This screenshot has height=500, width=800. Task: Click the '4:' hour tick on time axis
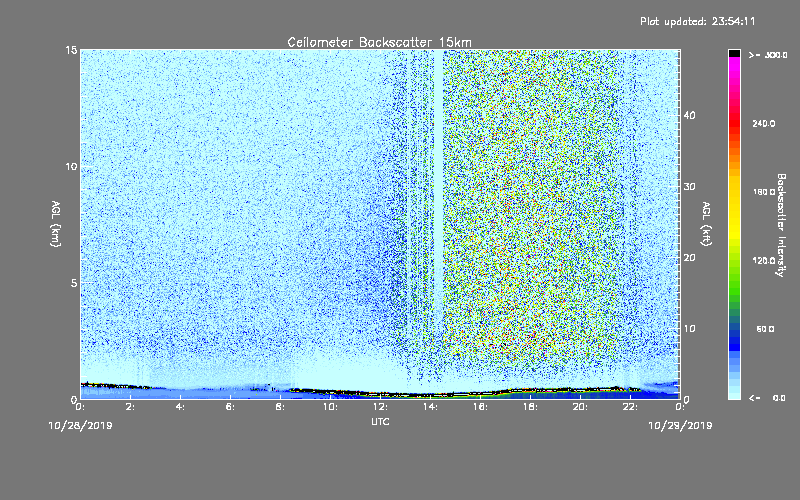point(181,407)
